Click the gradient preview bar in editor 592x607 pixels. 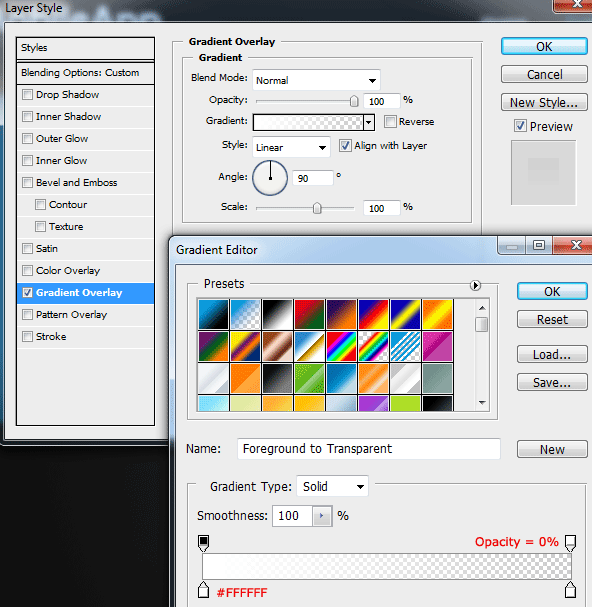click(387, 566)
